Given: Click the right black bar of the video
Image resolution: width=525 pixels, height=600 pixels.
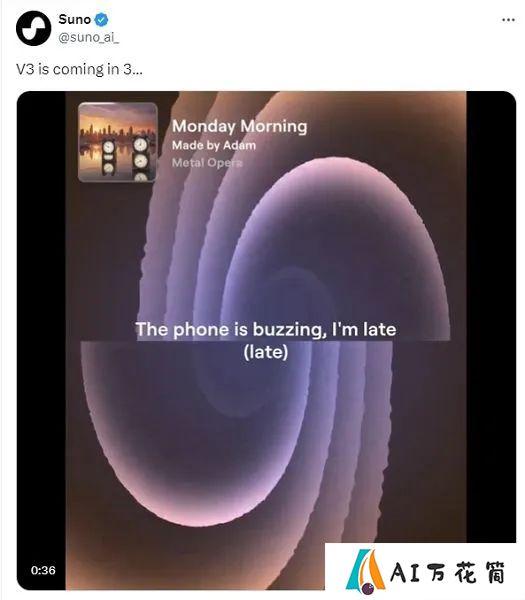Looking at the screenshot, I should (x=491, y=317).
